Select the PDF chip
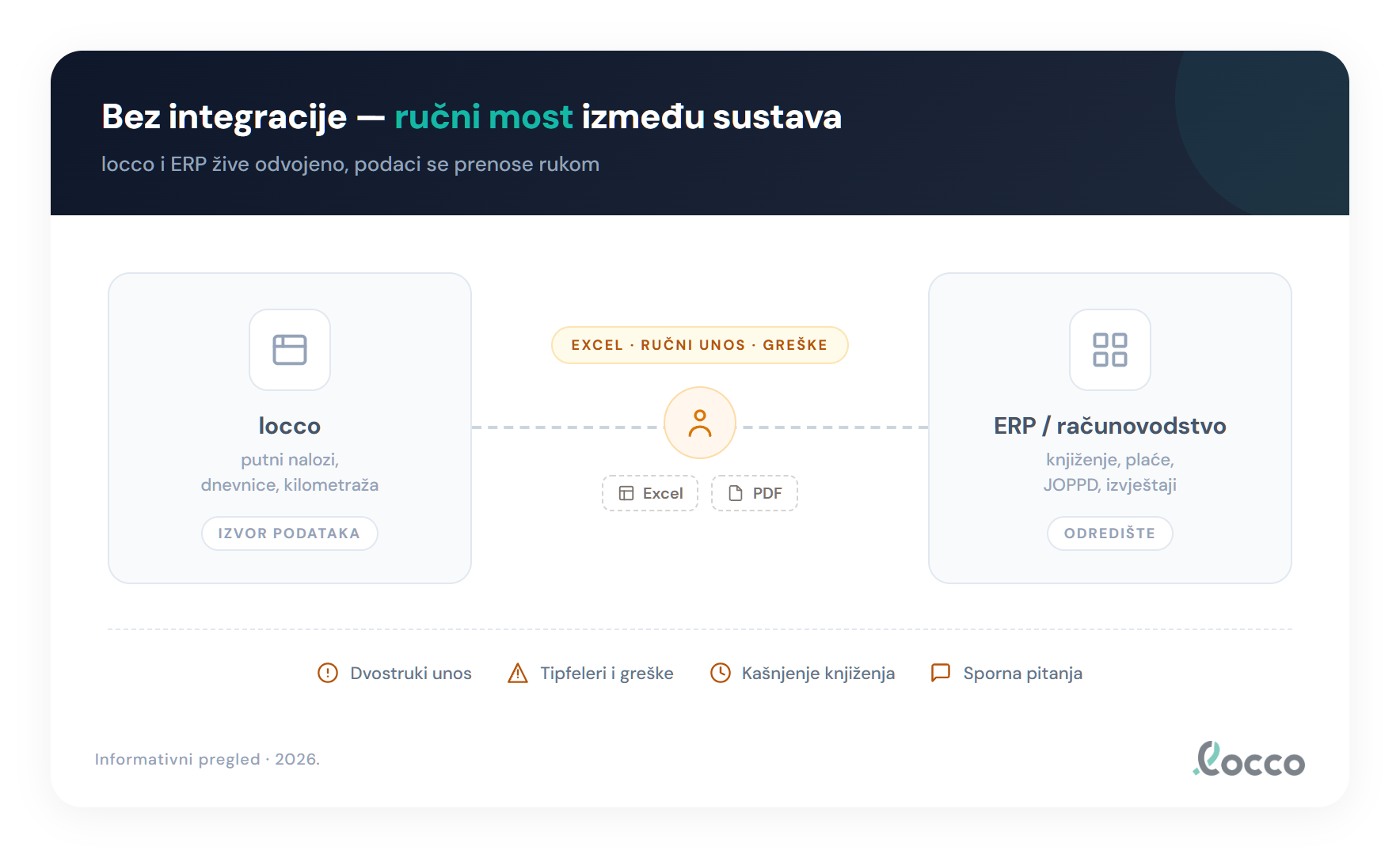The image size is (1400, 858). 755,493
